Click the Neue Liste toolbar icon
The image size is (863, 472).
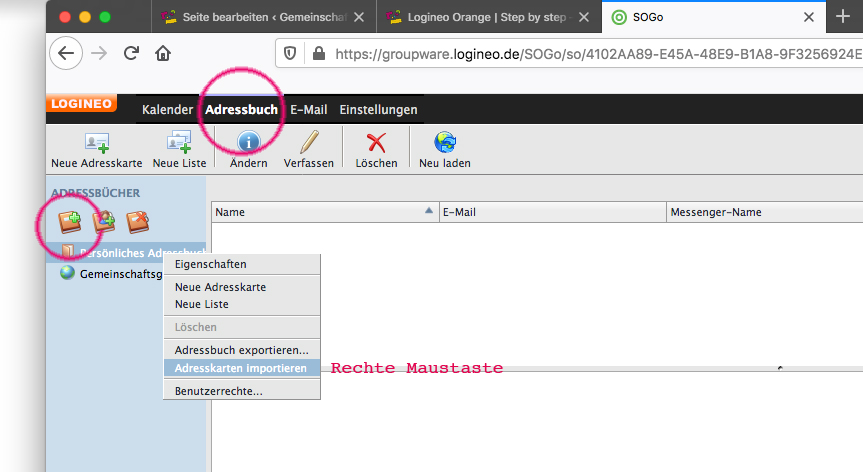click(x=179, y=142)
